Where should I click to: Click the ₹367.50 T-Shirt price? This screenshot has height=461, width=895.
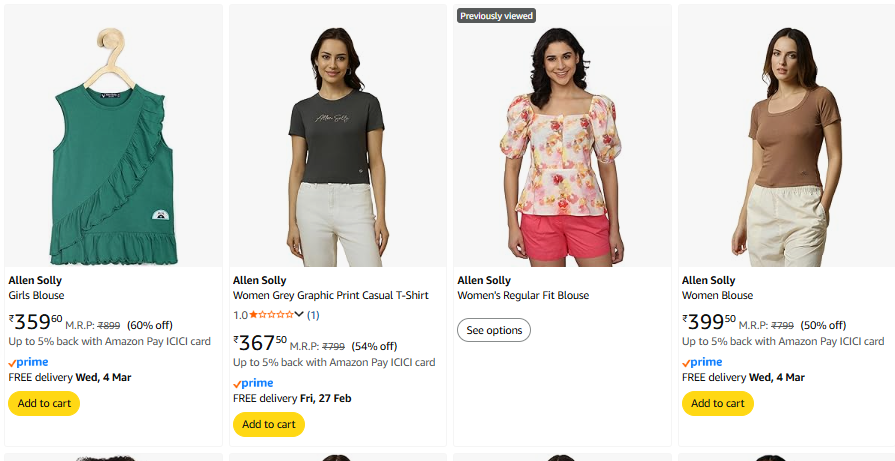pyautogui.click(x=260, y=343)
